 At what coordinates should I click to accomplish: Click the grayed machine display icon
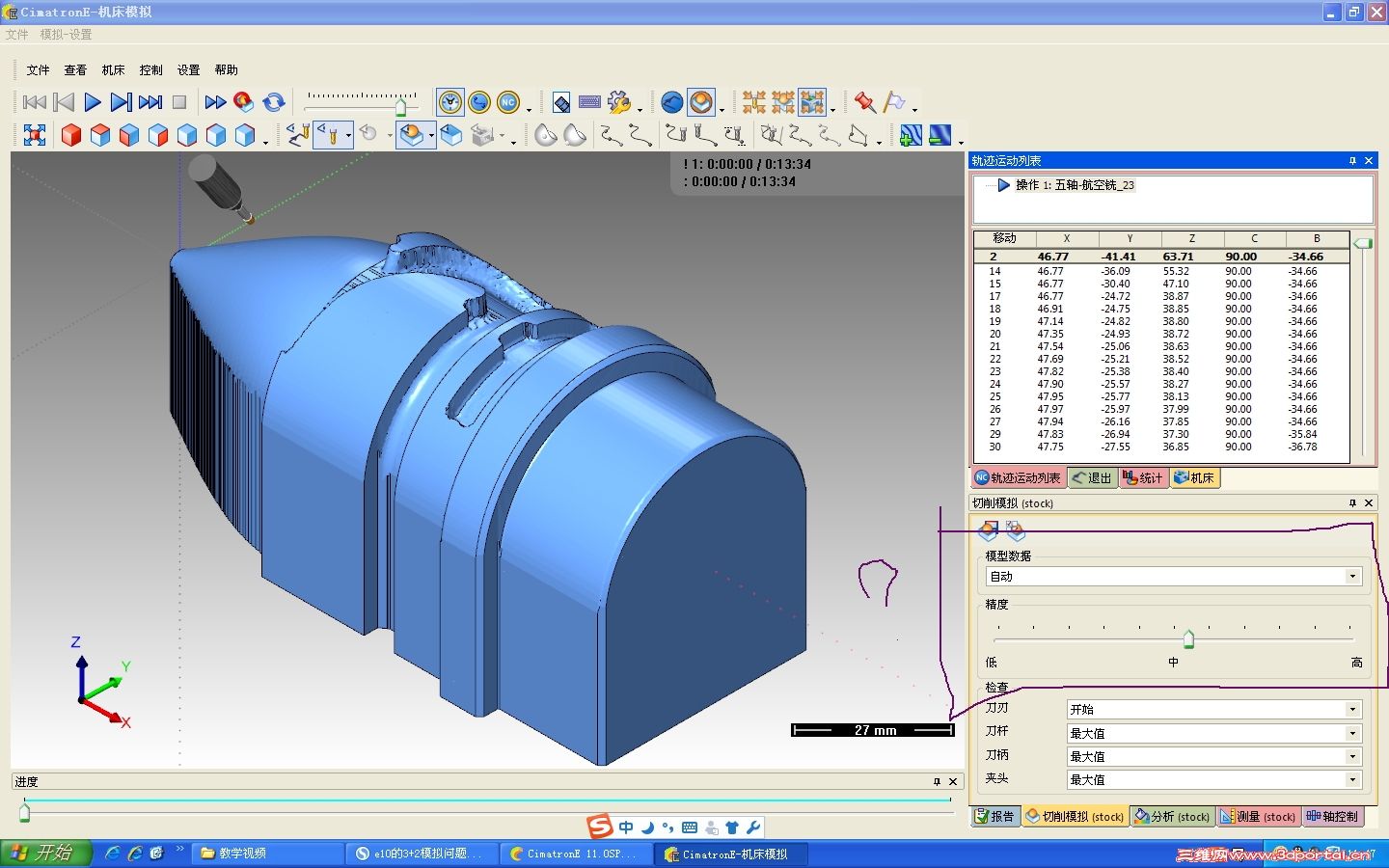(x=482, y=135)
